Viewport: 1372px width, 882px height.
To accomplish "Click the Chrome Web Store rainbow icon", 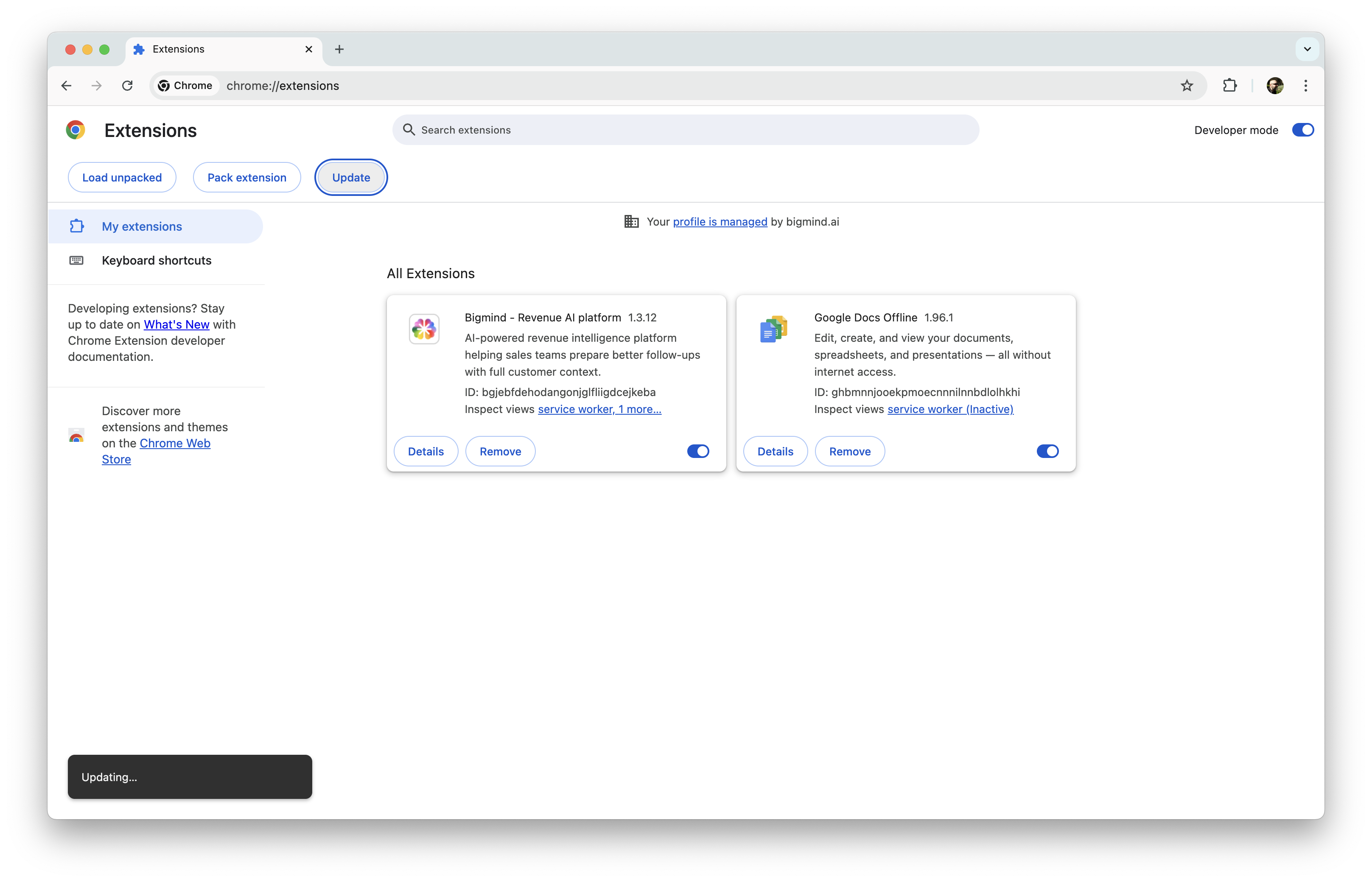I will coord(76,436).
